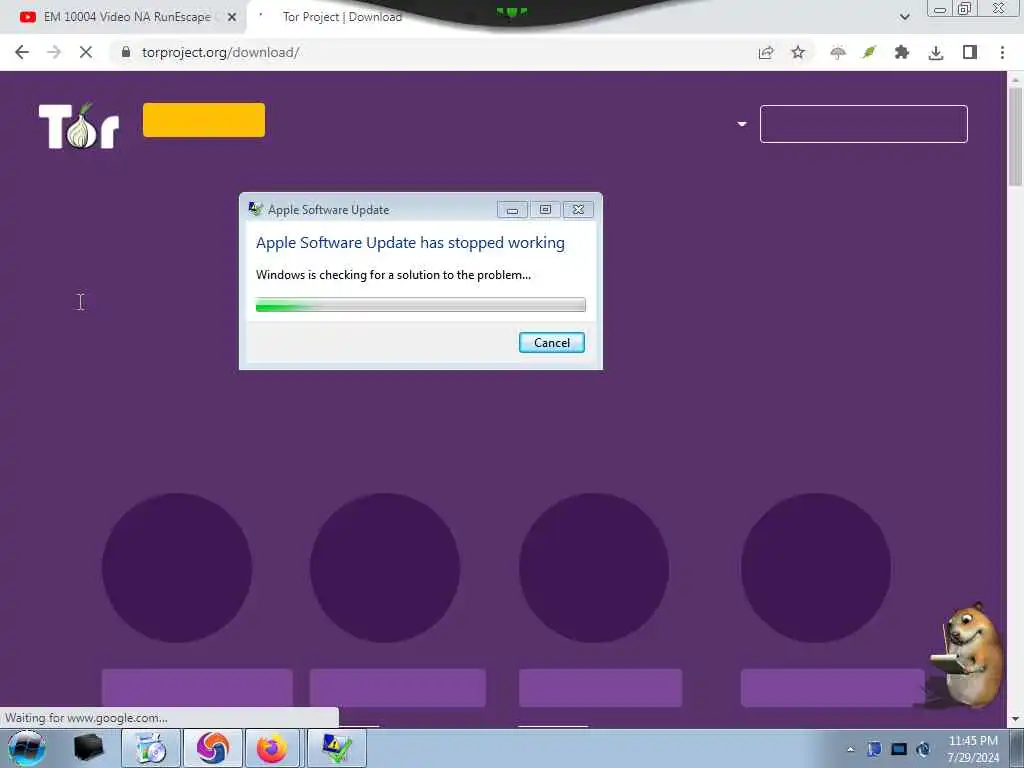1024x768 pixels.
Task: Minimize the Apple Software Update dialog
Action: click(512, 209)
